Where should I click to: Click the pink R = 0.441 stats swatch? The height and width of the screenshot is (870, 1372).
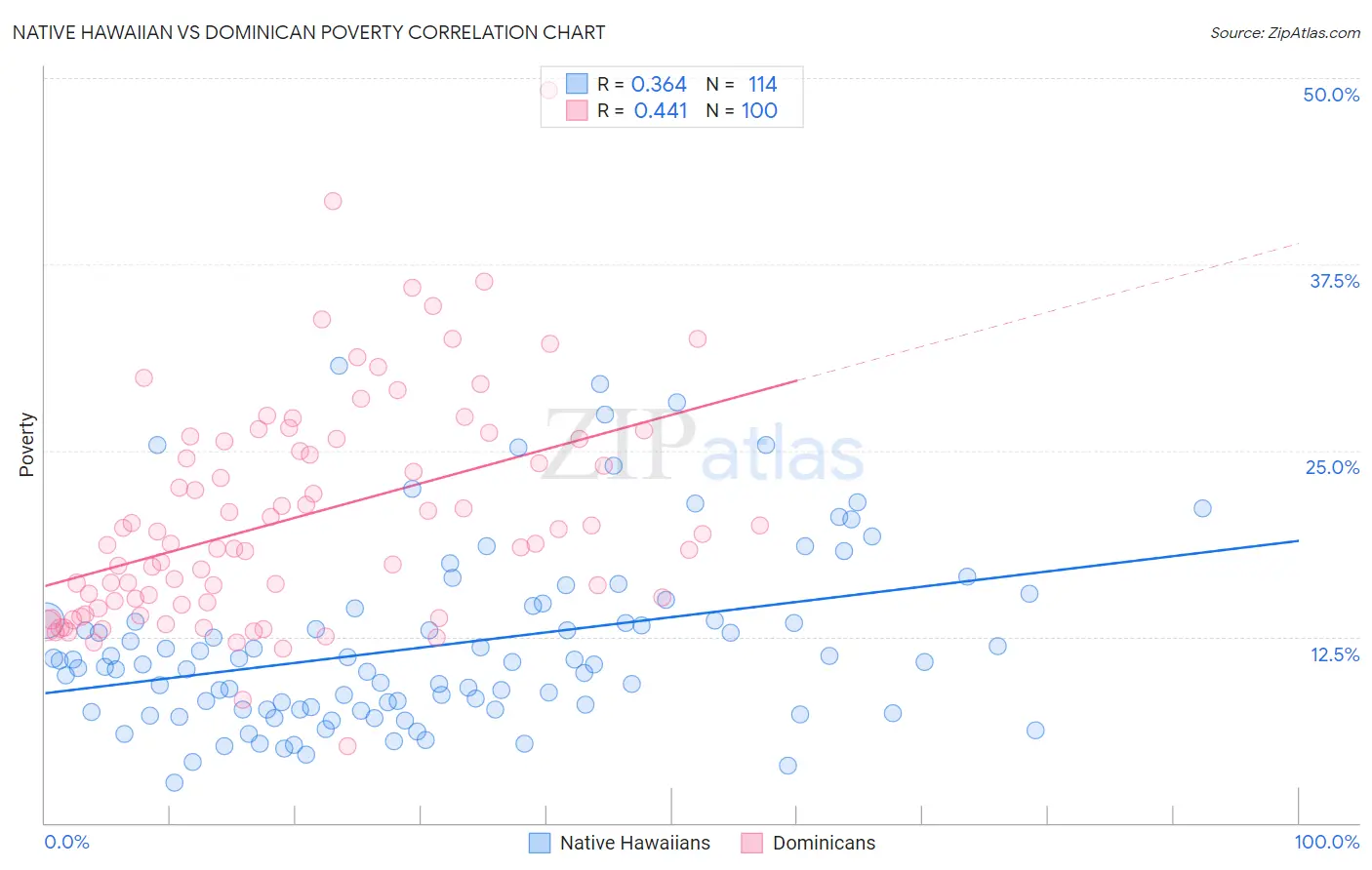click(577, 110)
